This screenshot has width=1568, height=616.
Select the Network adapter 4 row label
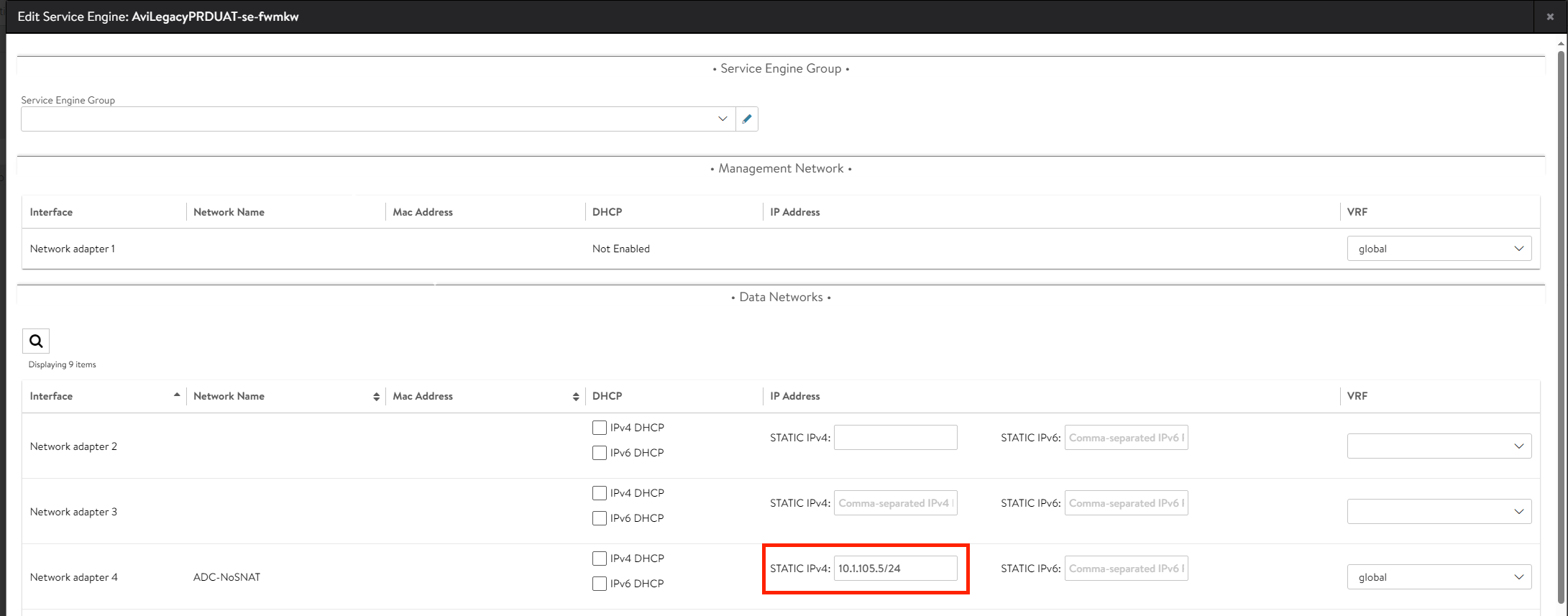coord(74,577)
